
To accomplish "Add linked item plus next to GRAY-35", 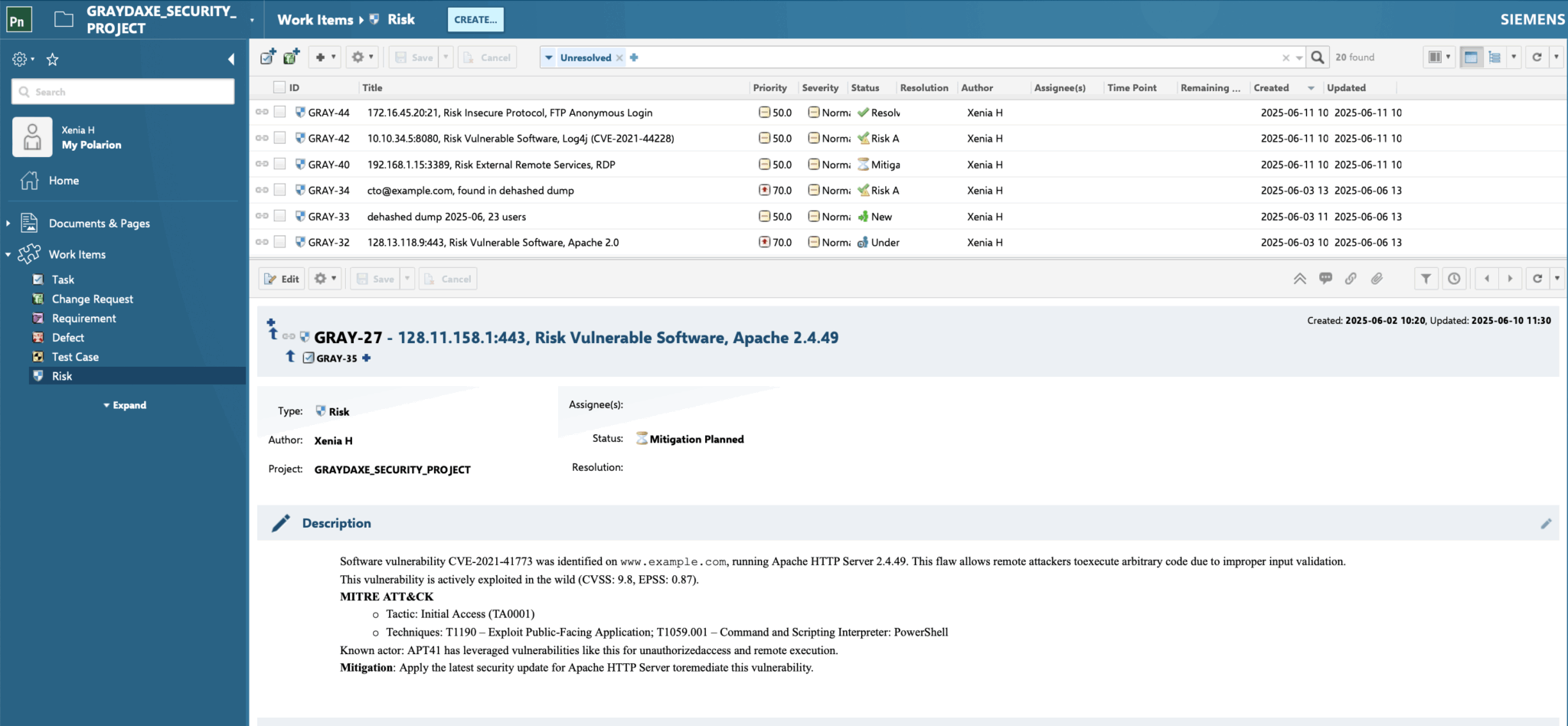I will pos(367,358).
